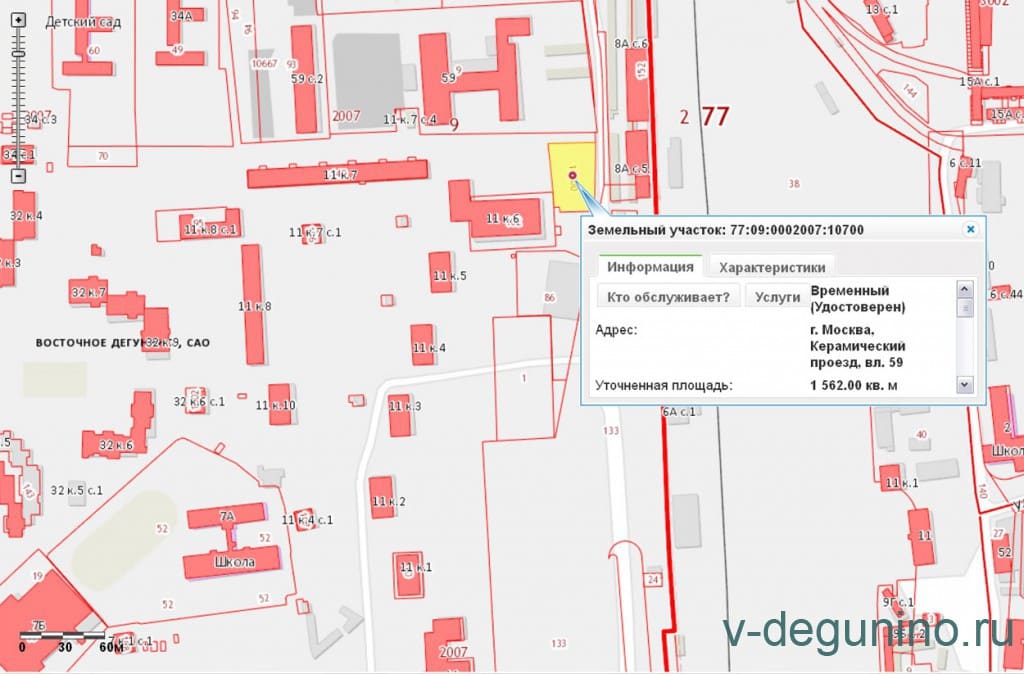
Task: Select the Информация tab
Action: pyautogui.click(x=650, y=267)
